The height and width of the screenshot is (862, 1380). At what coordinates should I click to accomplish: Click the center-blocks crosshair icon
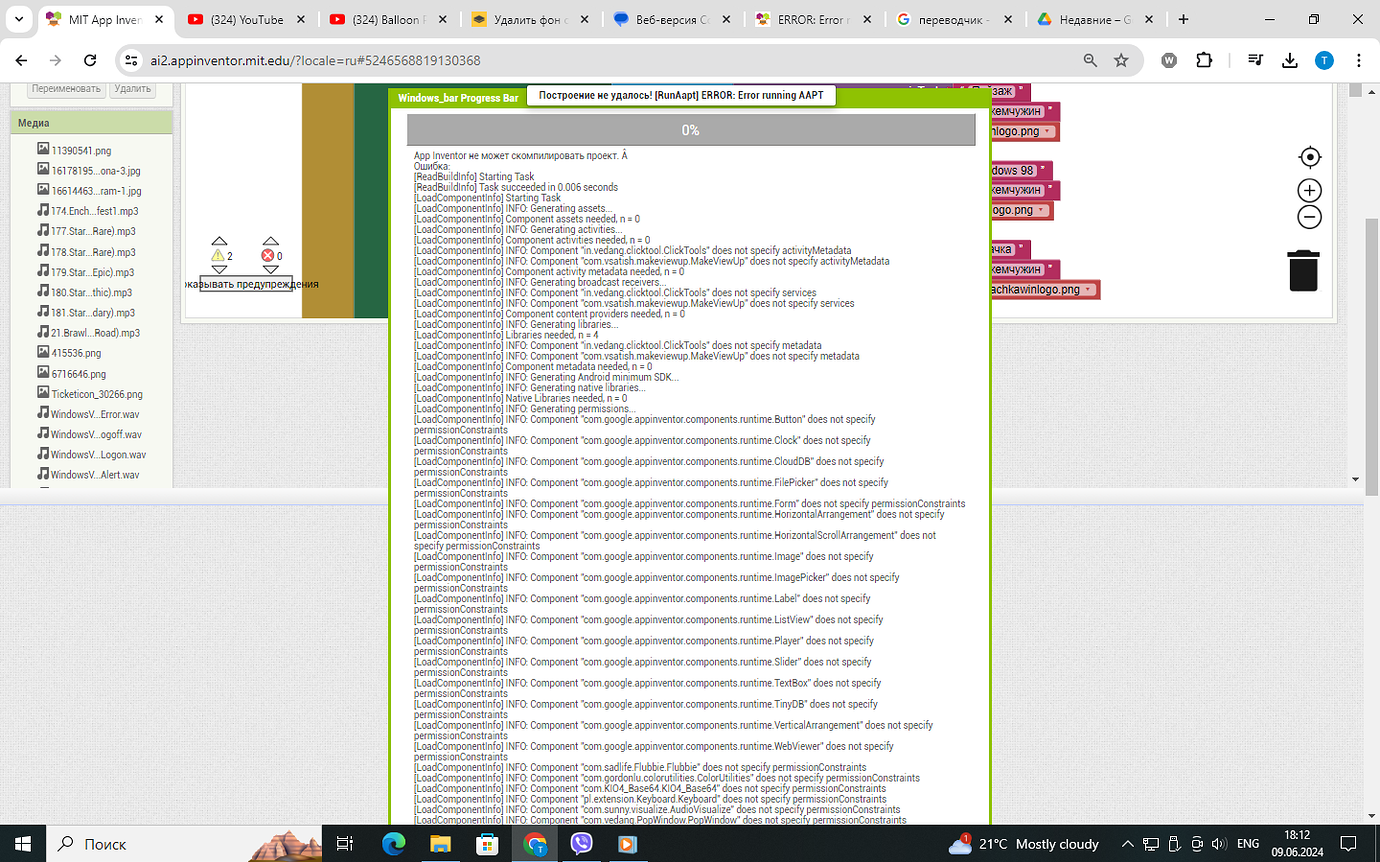point(1309,157)
